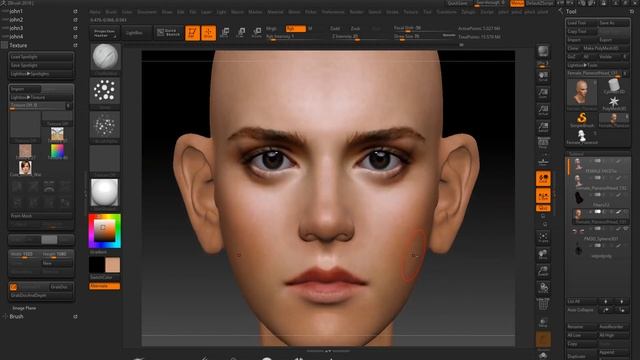Open Quick Sketch
This screenshot has width=640, height=360.
point(169,33)
